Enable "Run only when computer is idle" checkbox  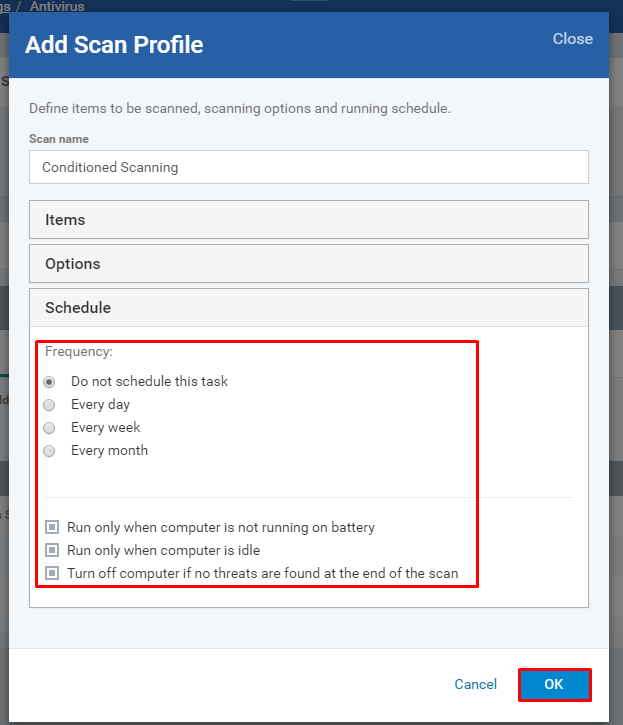tap(52, 550)
